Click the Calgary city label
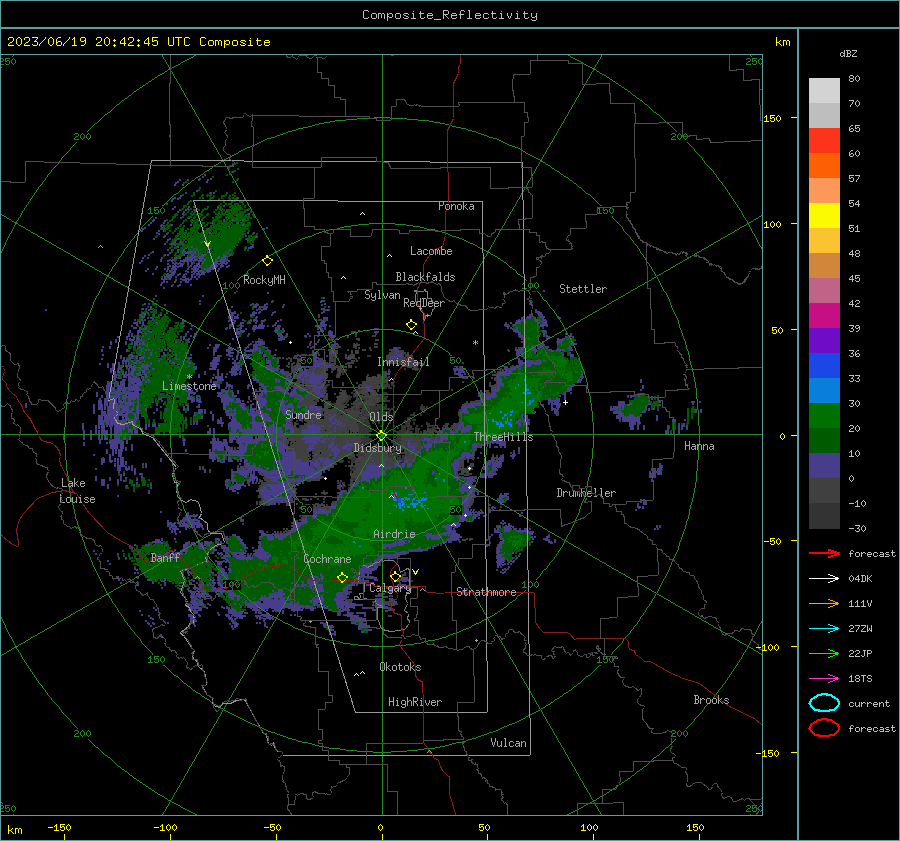The height and width of the screenshot is (841, 900). point(390,588)
